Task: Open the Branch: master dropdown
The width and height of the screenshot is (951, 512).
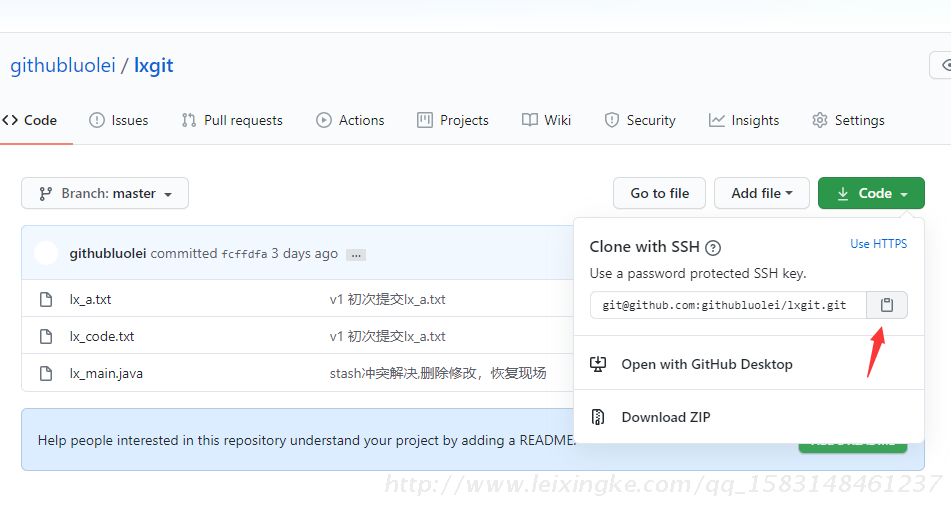Action: click(105, 193)
